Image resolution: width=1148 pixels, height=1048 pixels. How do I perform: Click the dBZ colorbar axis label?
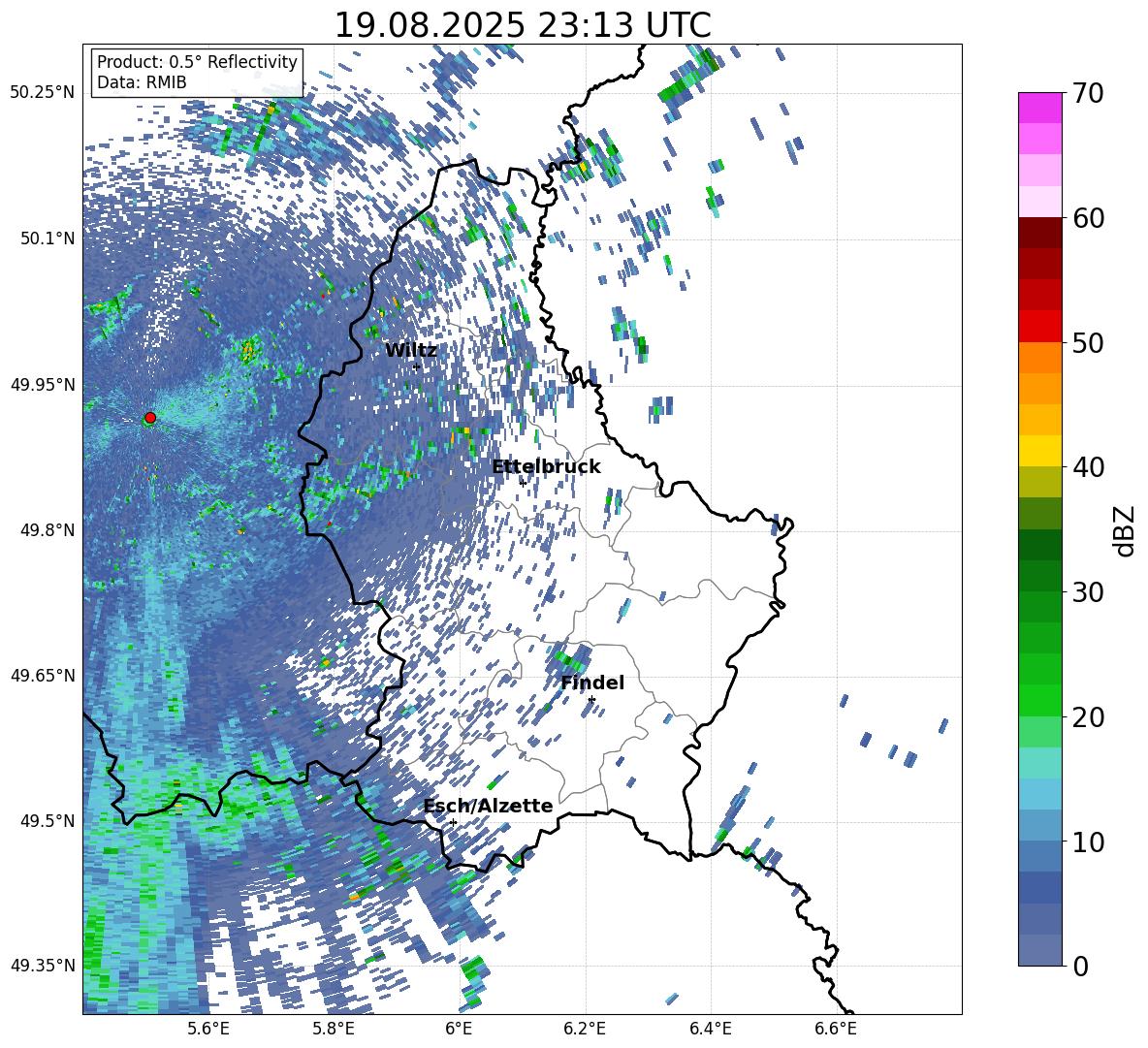click(x=1126, y=530)
